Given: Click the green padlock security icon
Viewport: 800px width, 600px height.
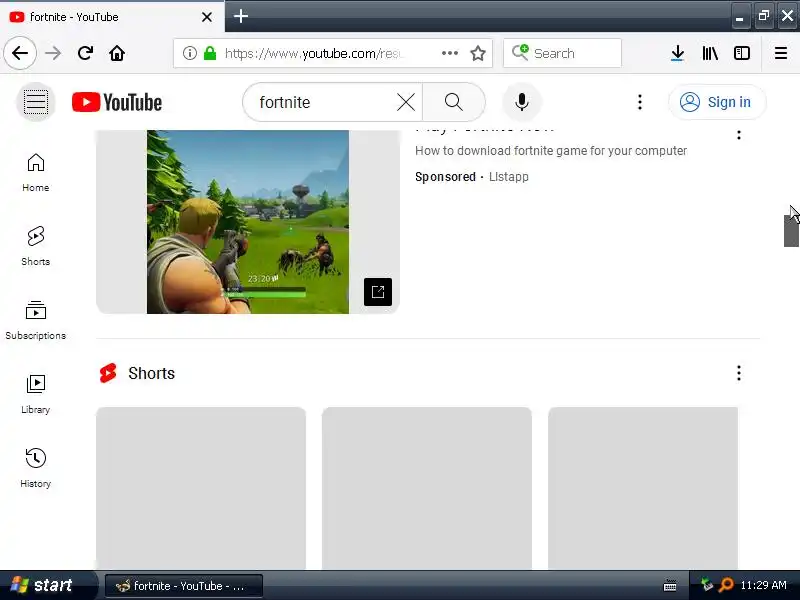Looking at the screenshot, I should [x=210, y=53].
